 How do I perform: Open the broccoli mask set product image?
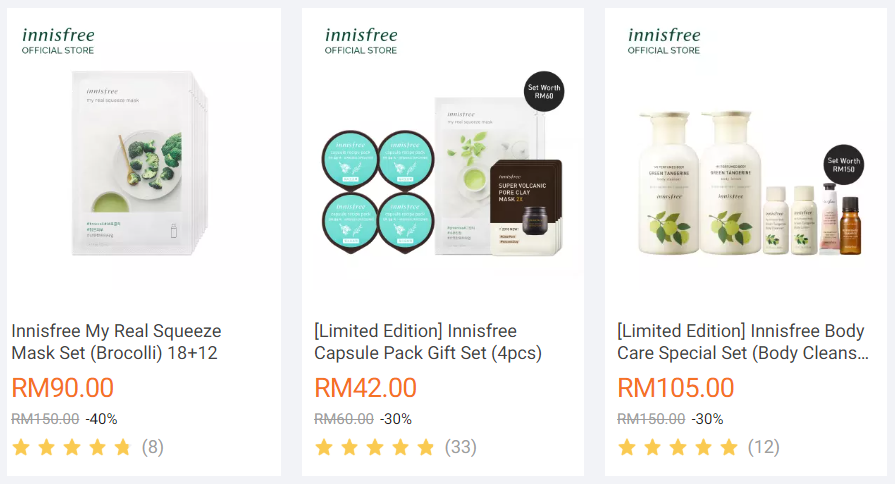[140, 163]
